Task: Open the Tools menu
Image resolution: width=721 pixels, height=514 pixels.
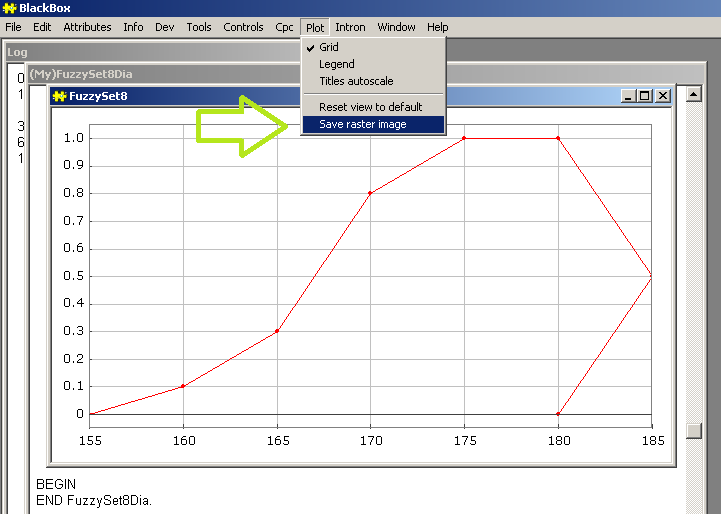Action: (x=199, y=27)
